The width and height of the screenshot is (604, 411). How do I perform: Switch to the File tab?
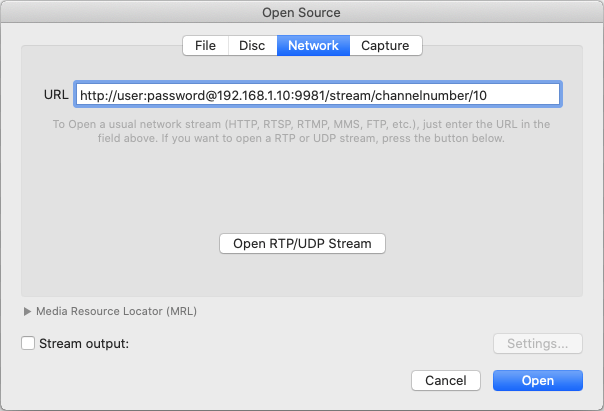click(x=205, y=45)
